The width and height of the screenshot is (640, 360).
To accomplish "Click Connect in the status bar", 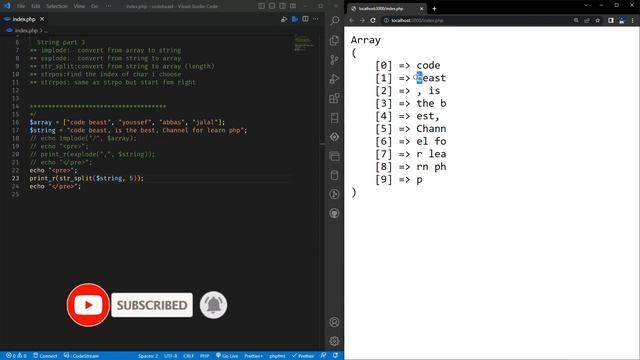I will (x=45, y=356).
